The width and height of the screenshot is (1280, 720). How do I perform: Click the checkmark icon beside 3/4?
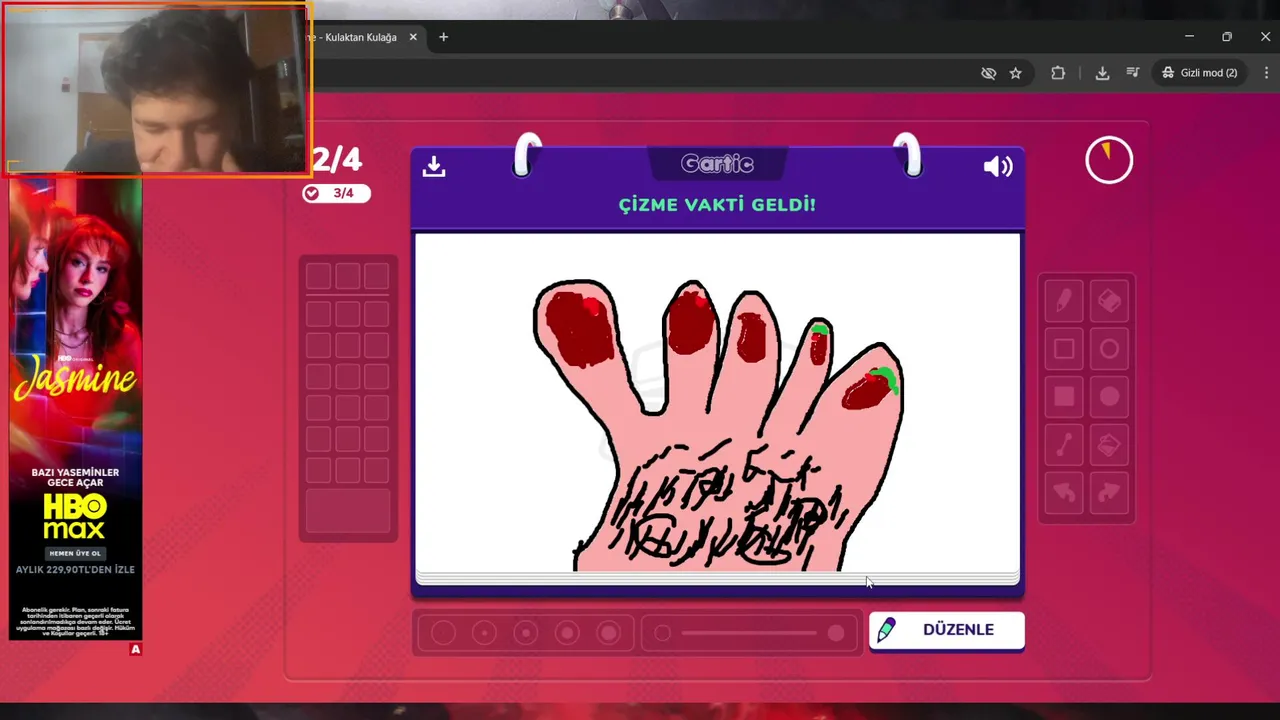(312, 193)
